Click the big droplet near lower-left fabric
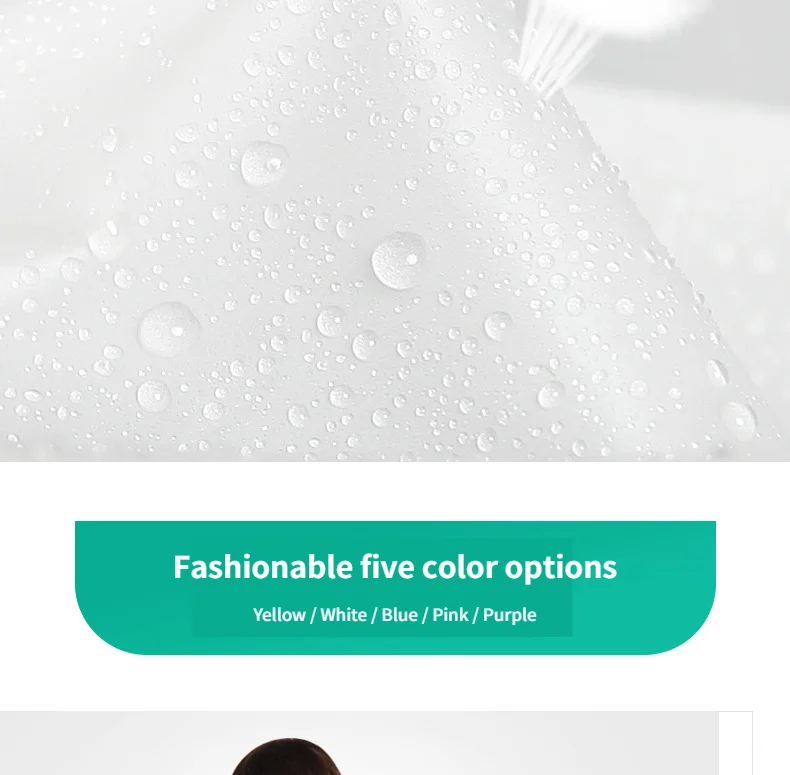 click(x=169, y=330)
